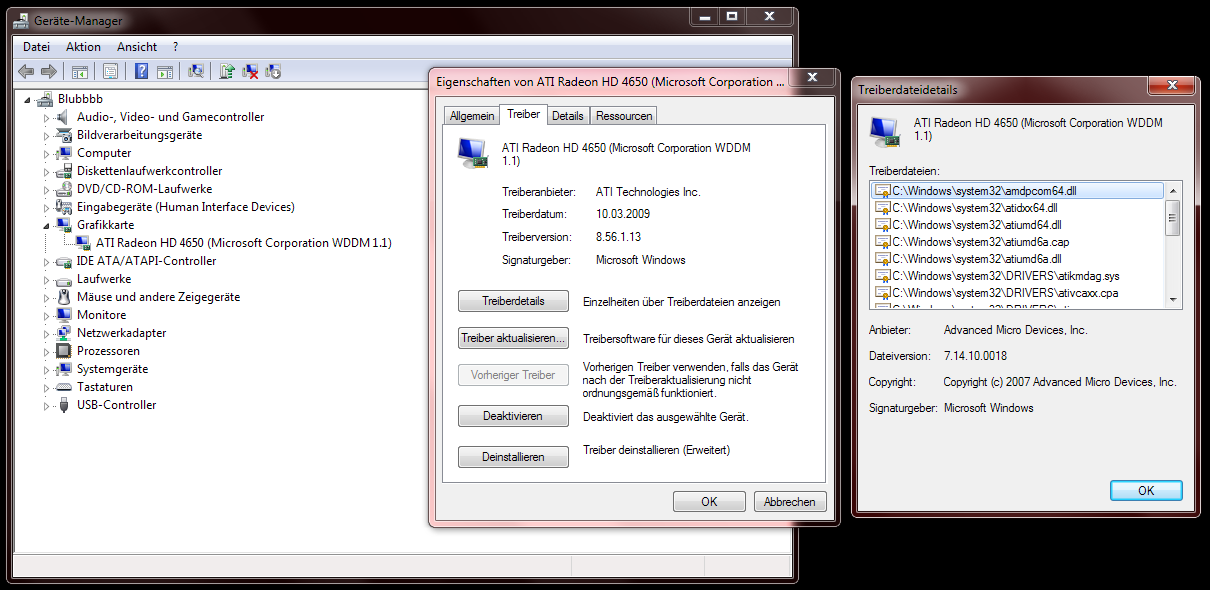Click the DVD/CD-ROM-Laufwerke drive icon
1210x590 pixels.
point(64,189)
